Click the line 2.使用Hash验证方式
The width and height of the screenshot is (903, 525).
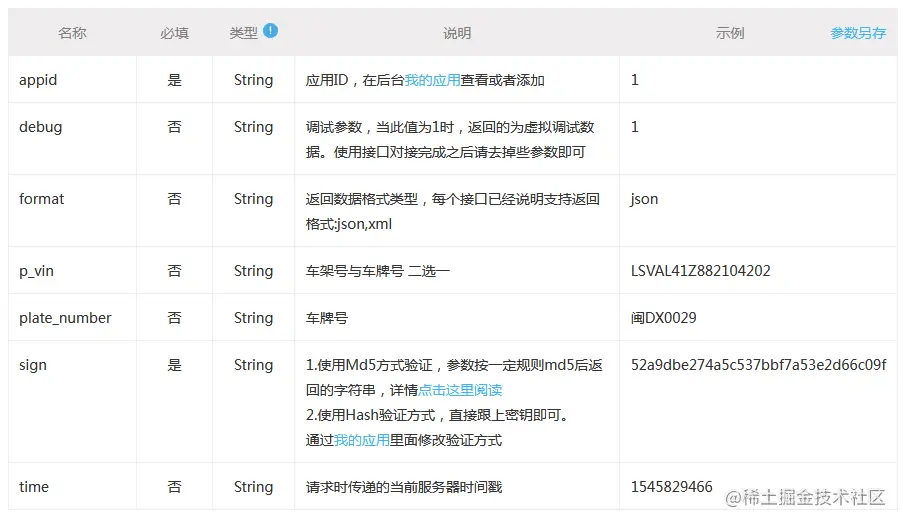[x=438, y=415]
